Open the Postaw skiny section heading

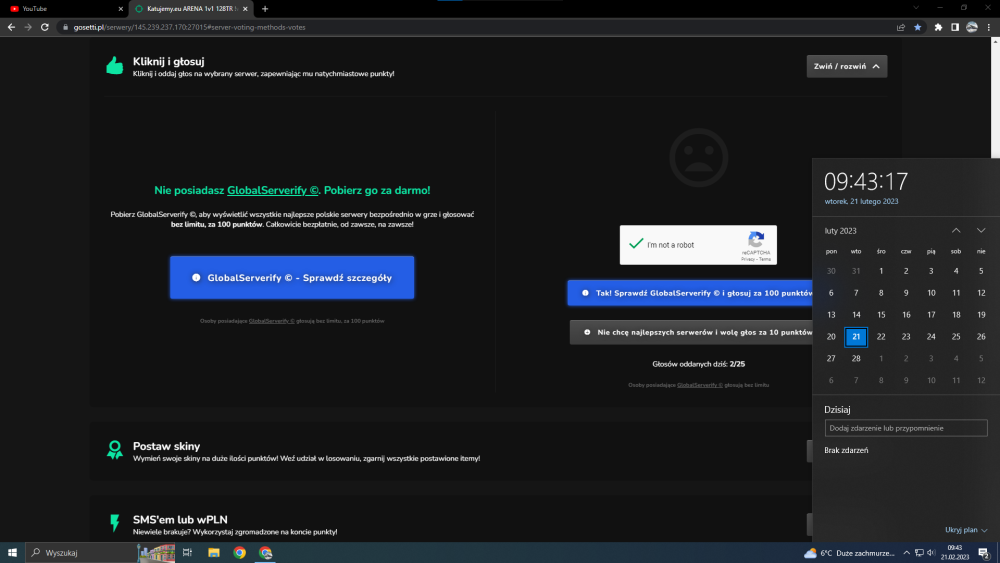click(166, 446)
